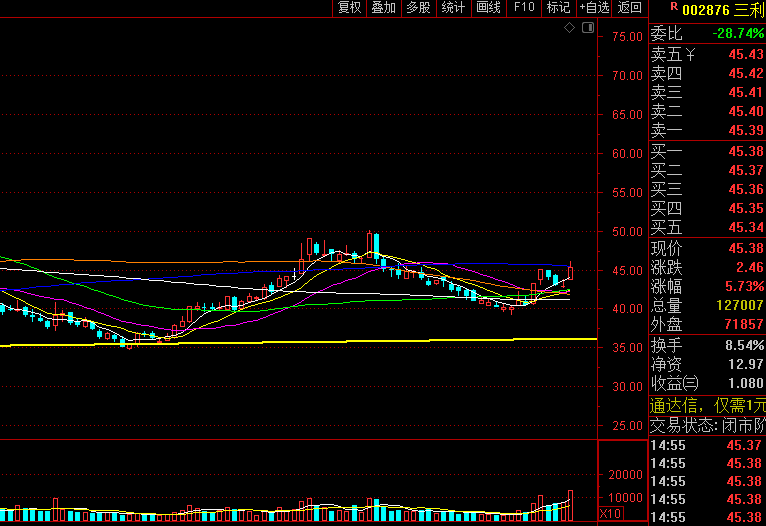The height and width of the screenshot is (526, 766).
Task: Click 现价 current price 45.38
Action: tap(746, 249)
